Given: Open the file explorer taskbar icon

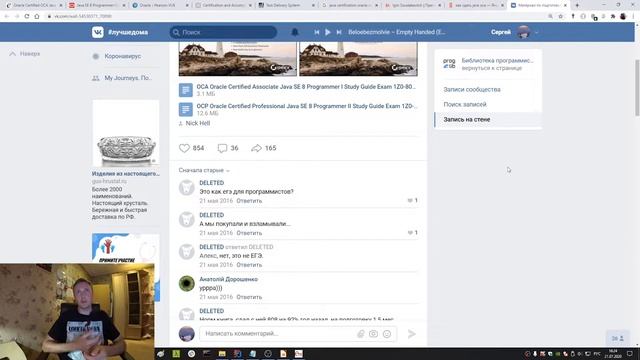Looking at the screenshot, I should point(222,353).
